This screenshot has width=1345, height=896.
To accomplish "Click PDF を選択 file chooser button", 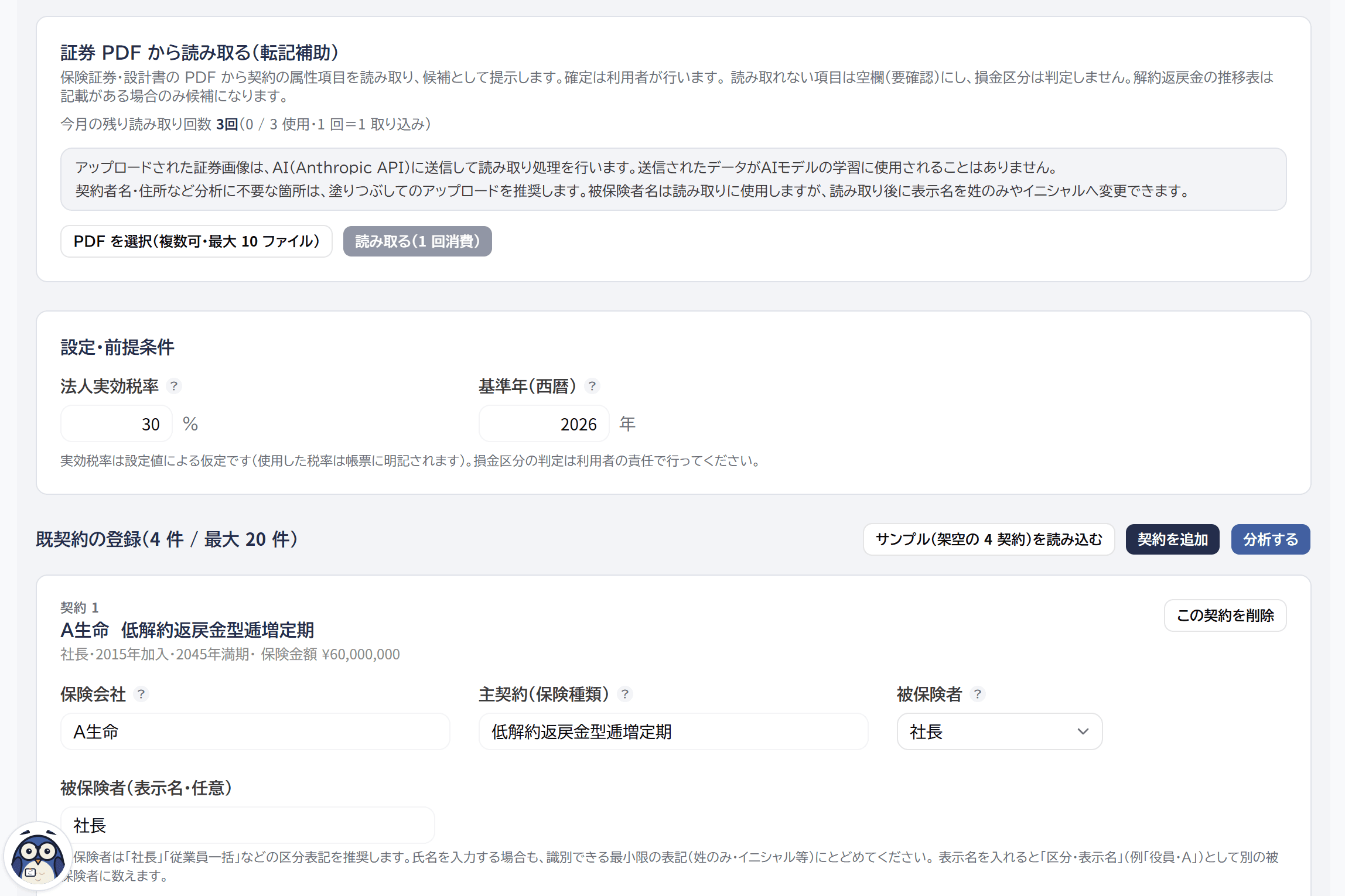I will pos(196,241).
